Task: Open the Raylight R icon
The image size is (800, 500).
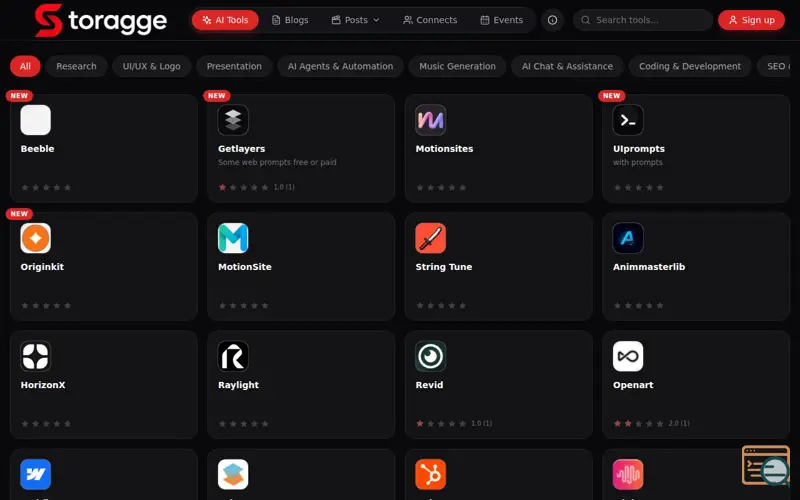Action: point(233,356)
